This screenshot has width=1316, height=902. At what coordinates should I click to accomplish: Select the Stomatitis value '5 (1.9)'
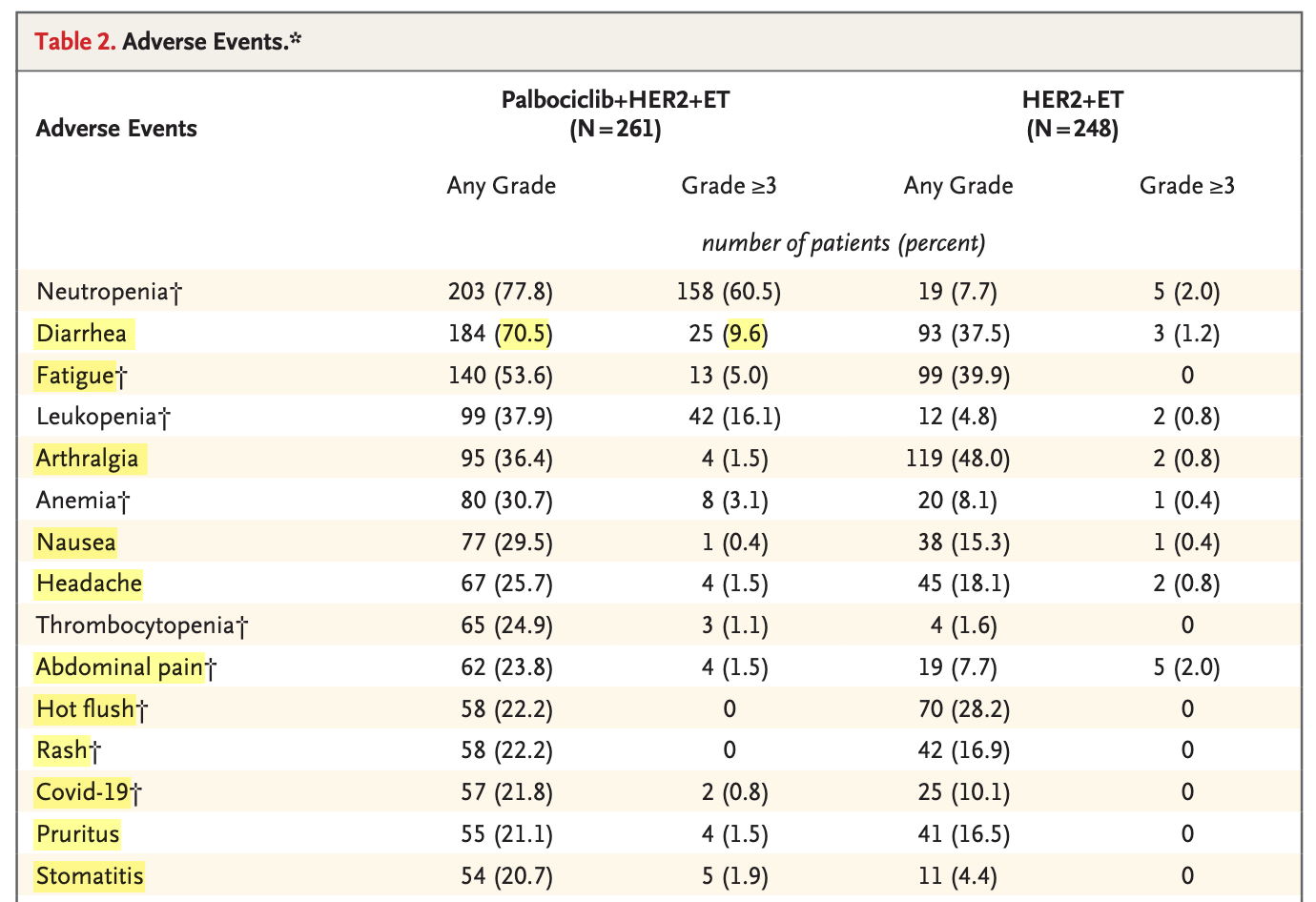tap(734, 876)
